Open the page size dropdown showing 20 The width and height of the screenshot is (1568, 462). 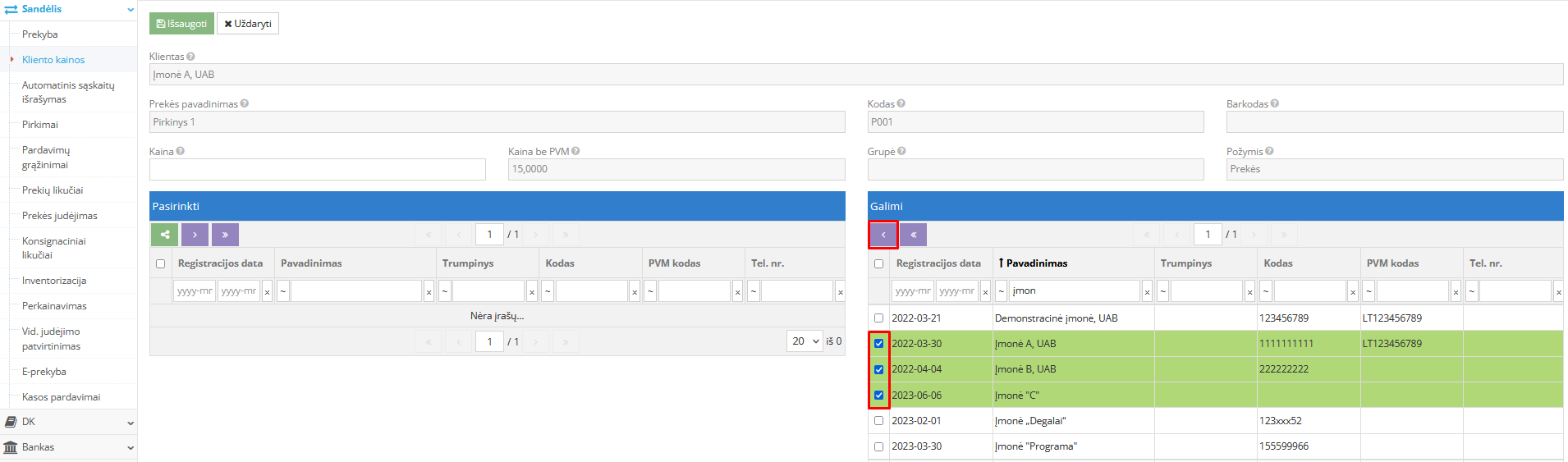pos(805,341)
